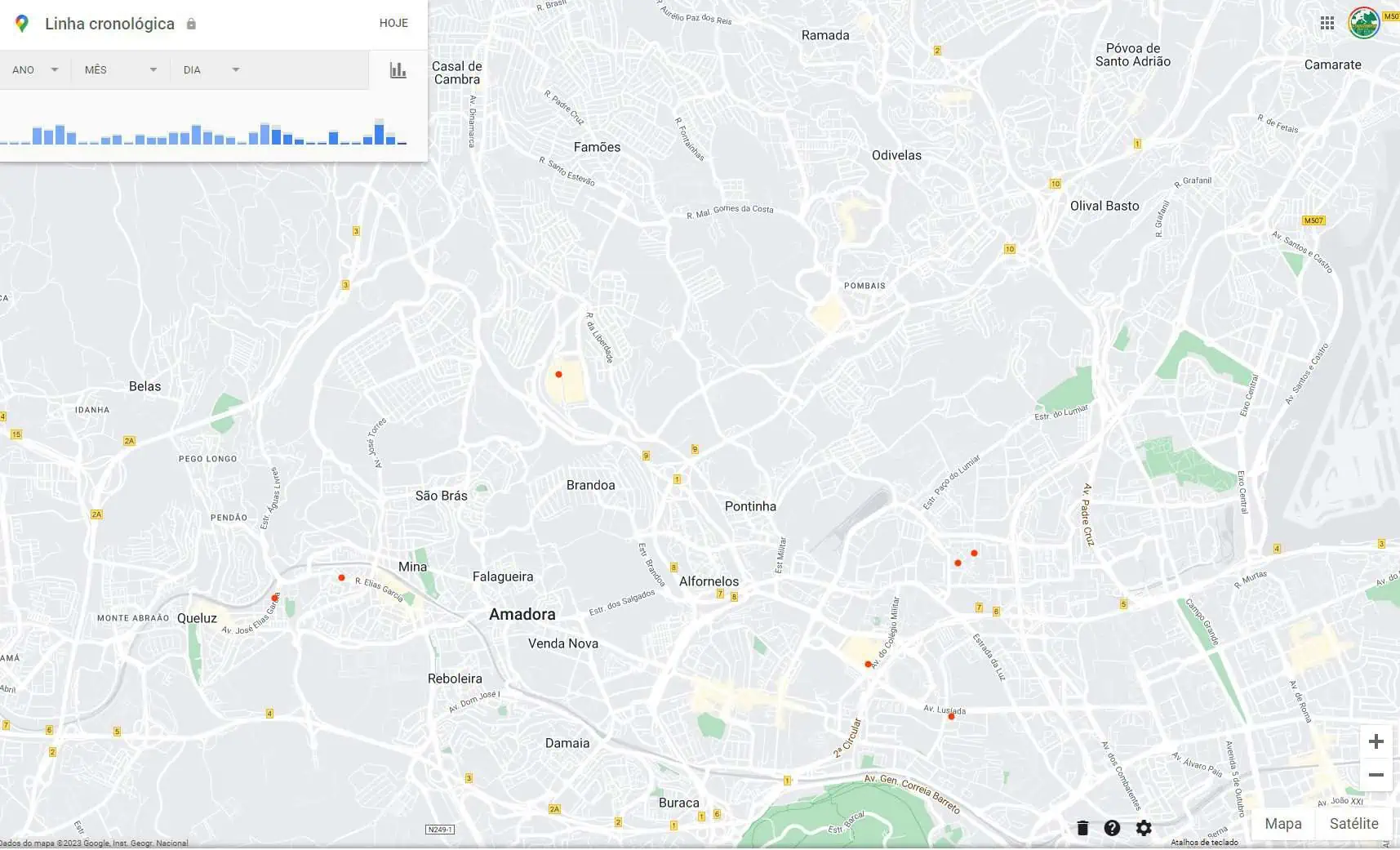
Task: Click the Damaia map label
Action: click(x=567, y=743)
